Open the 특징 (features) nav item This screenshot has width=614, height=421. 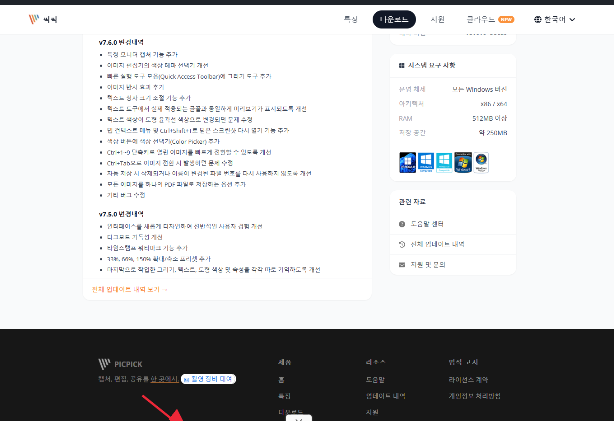tap(350, 19)
